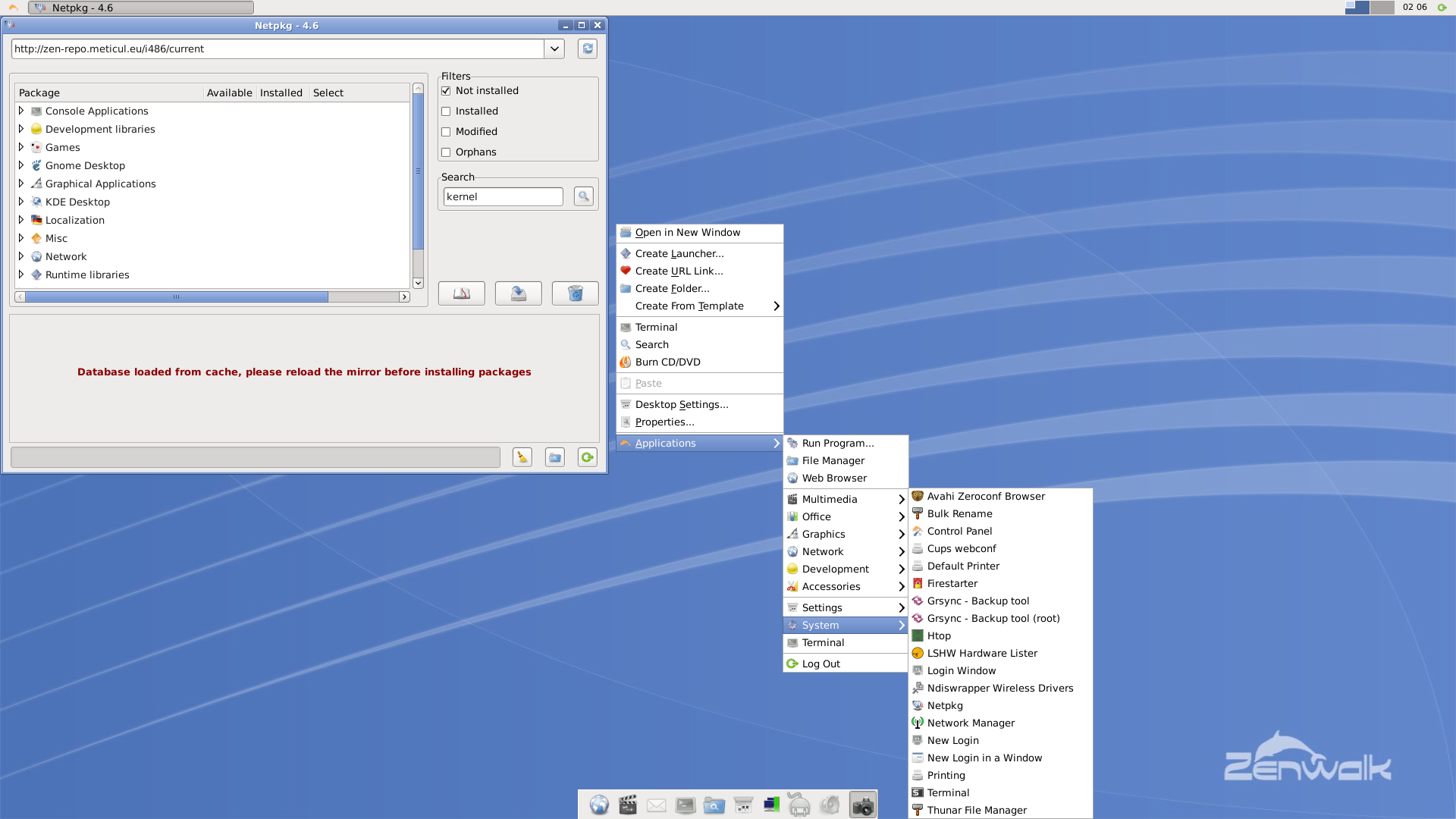The width and height of the screenshot is (1456, 819).
Task: Open the web browser globe in the dock
Action: [x=599, y=805]
